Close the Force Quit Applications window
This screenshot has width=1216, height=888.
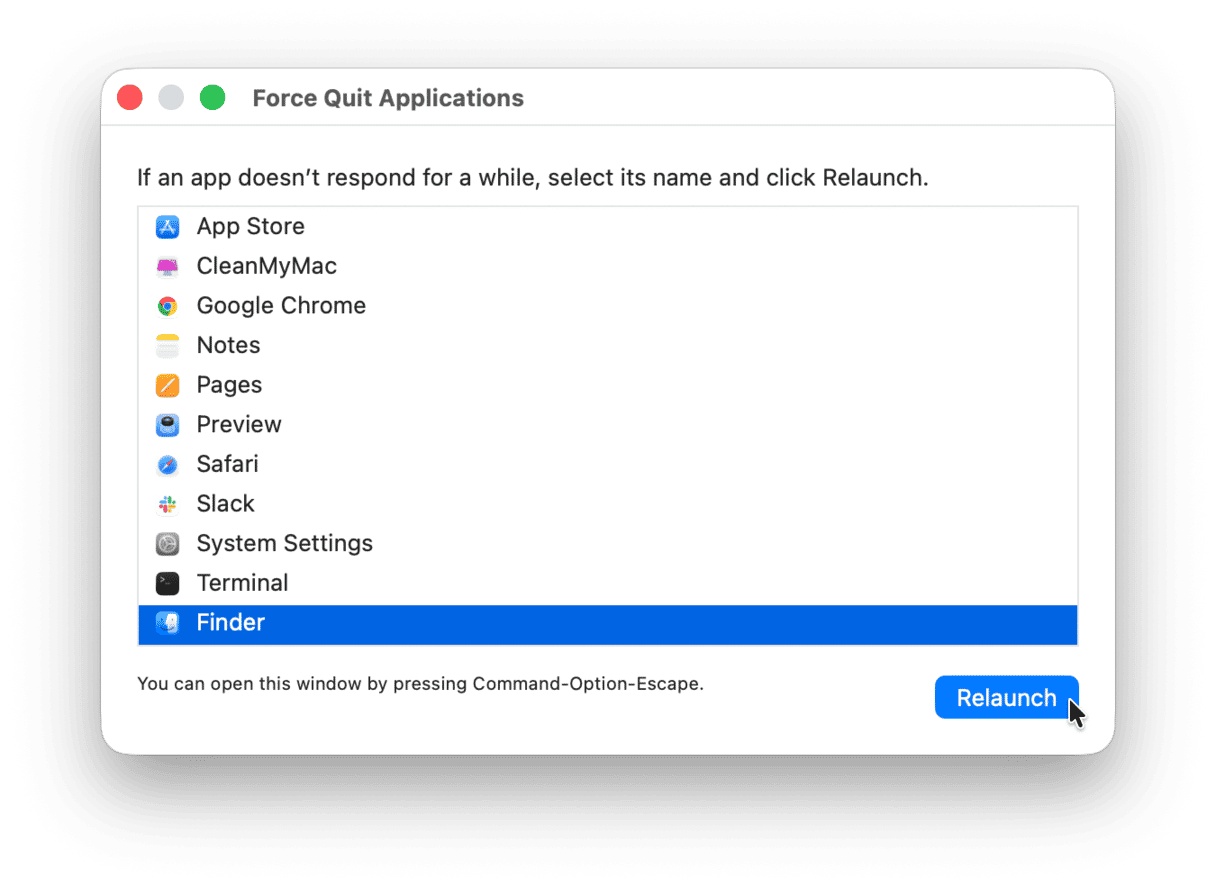tap(130, 98)
